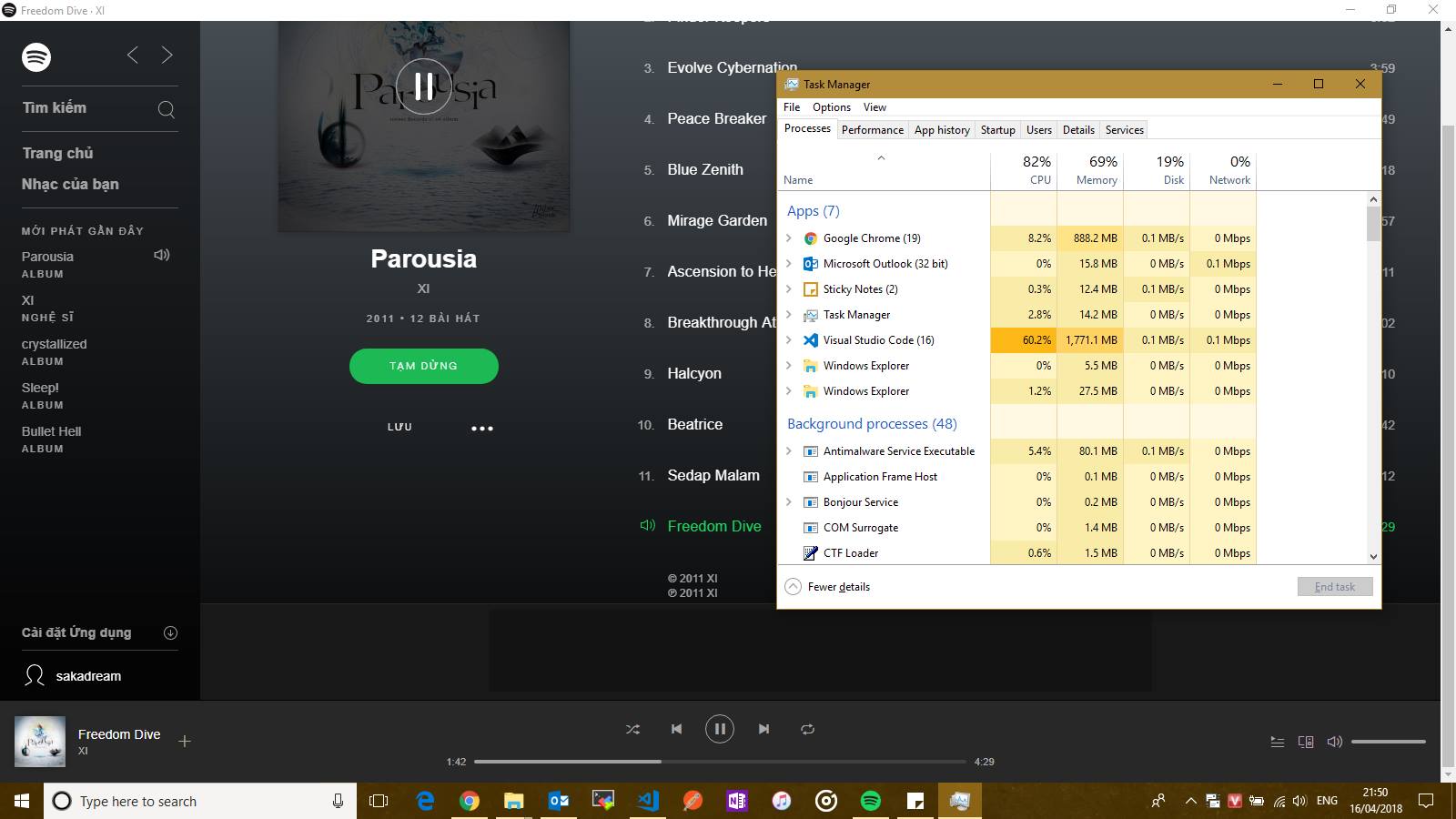The image size is (1456, 819).
Task: Add Freedom Dive to library with plus icon
Action: point(185,741)
